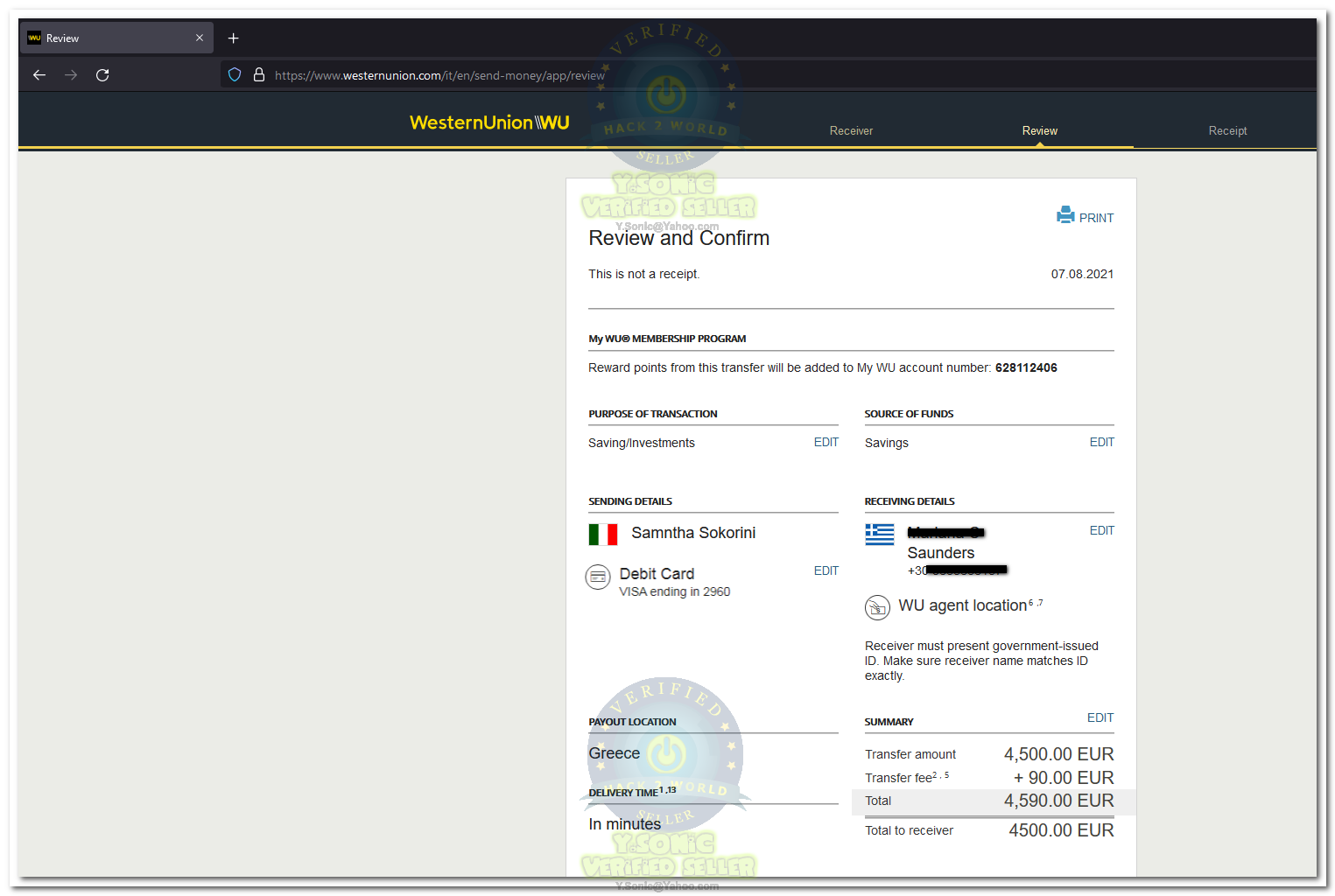Click the WU favicon on Review tab
Viewport: 1335px width, 896px height.
(34, 38)
